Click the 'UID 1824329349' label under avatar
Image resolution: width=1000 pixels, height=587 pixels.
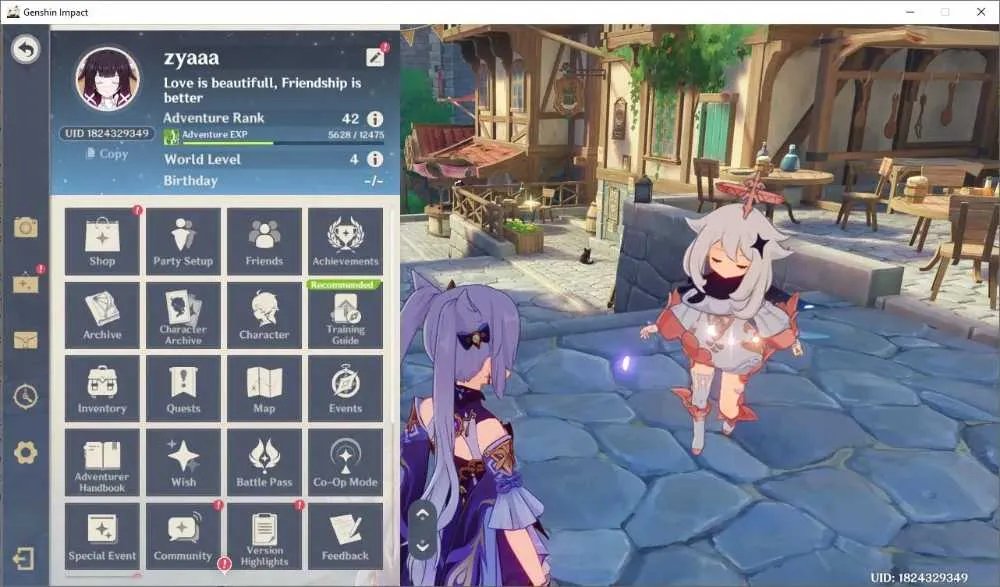tap(107, 133)
